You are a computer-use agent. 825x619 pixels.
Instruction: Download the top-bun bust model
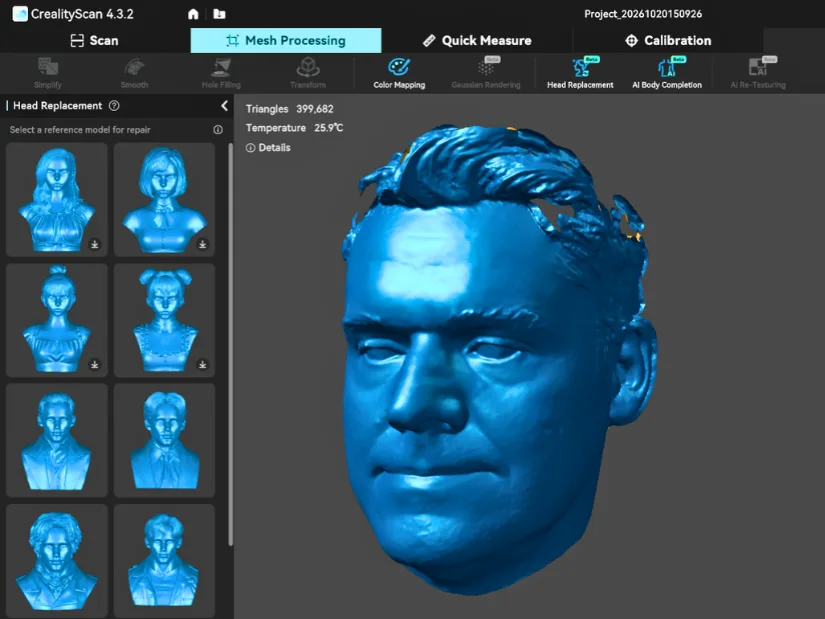tap(95, 364)
